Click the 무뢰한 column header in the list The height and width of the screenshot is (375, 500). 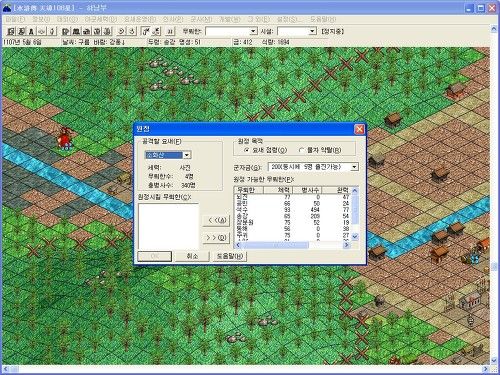click(249, 190)
